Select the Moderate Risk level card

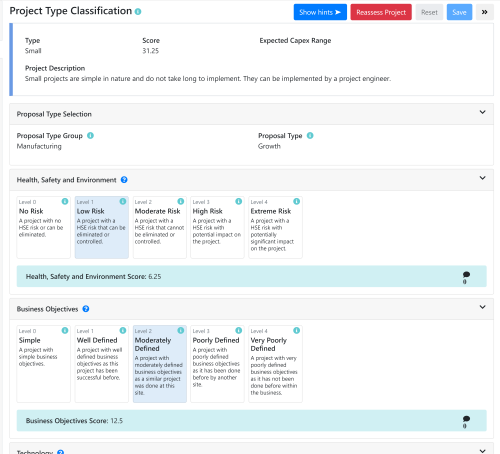click(160, 227)
